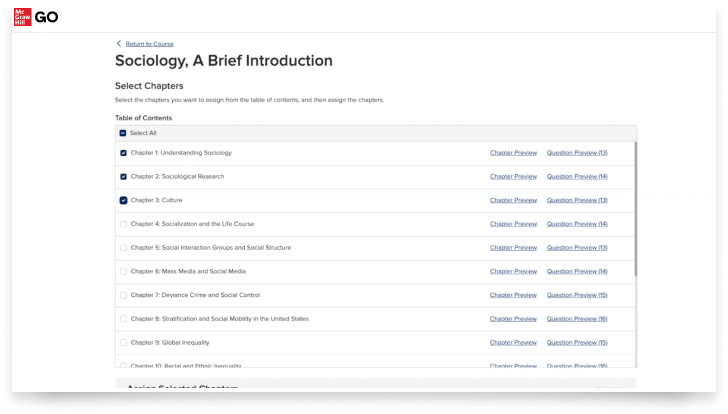Open Chapter Preview for Chapter 6
The image size is (728, 414).
(514, 271)
